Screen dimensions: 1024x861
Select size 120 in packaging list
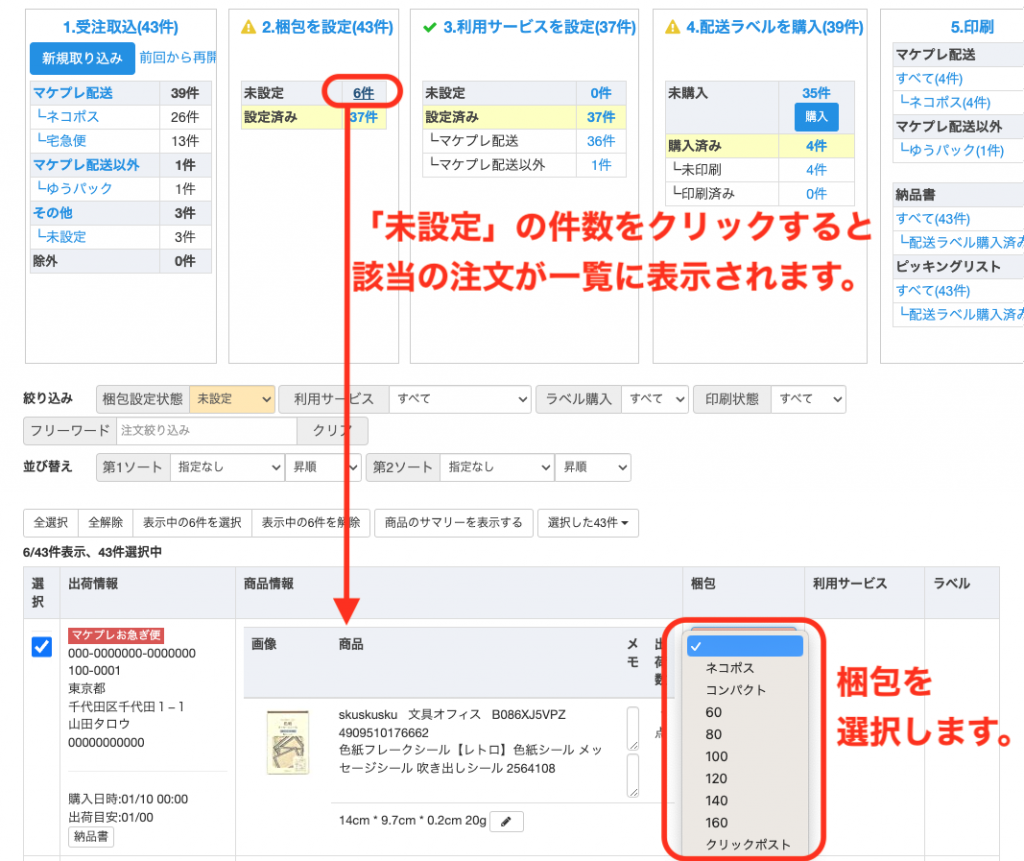pyautogui.click(x=744, y=779)
